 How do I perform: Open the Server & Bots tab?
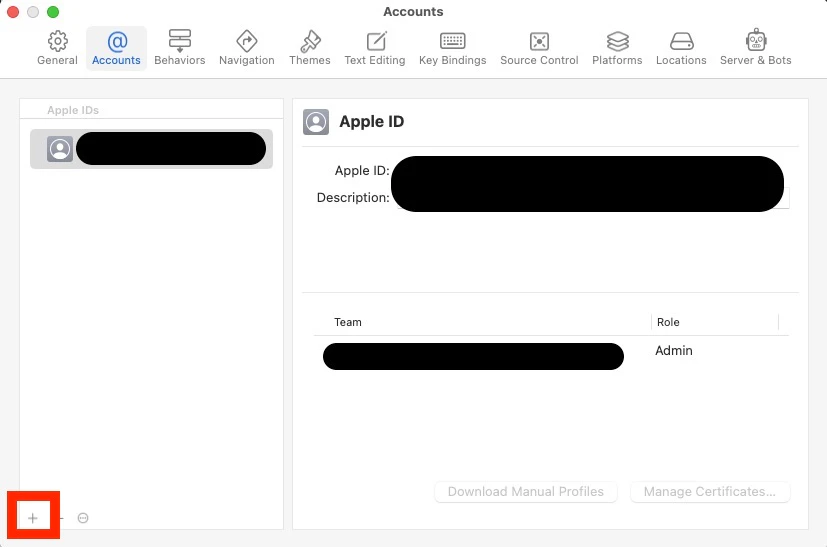[756, 48]
